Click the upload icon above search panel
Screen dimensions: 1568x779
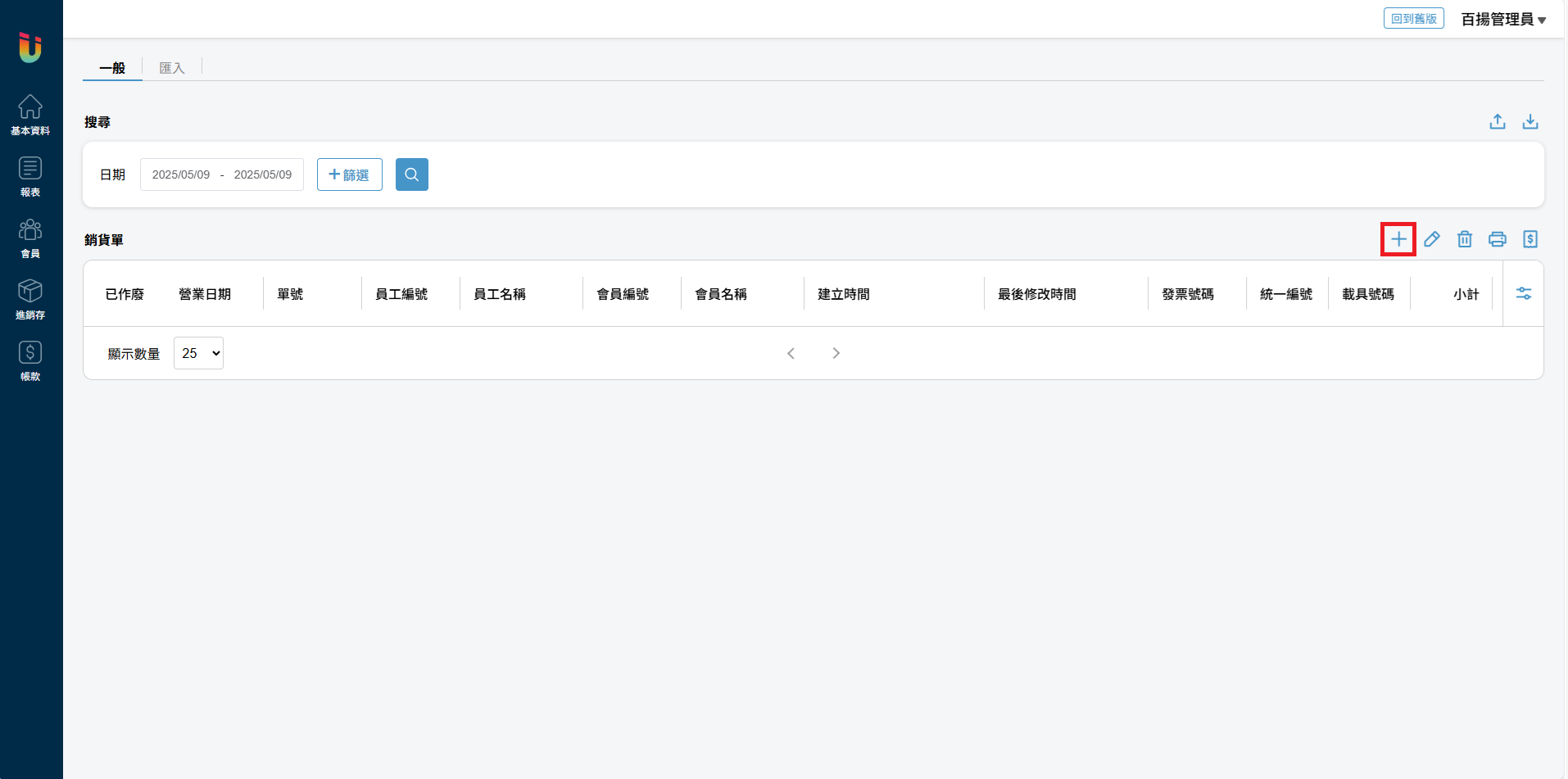click(x=1497, y=122)
